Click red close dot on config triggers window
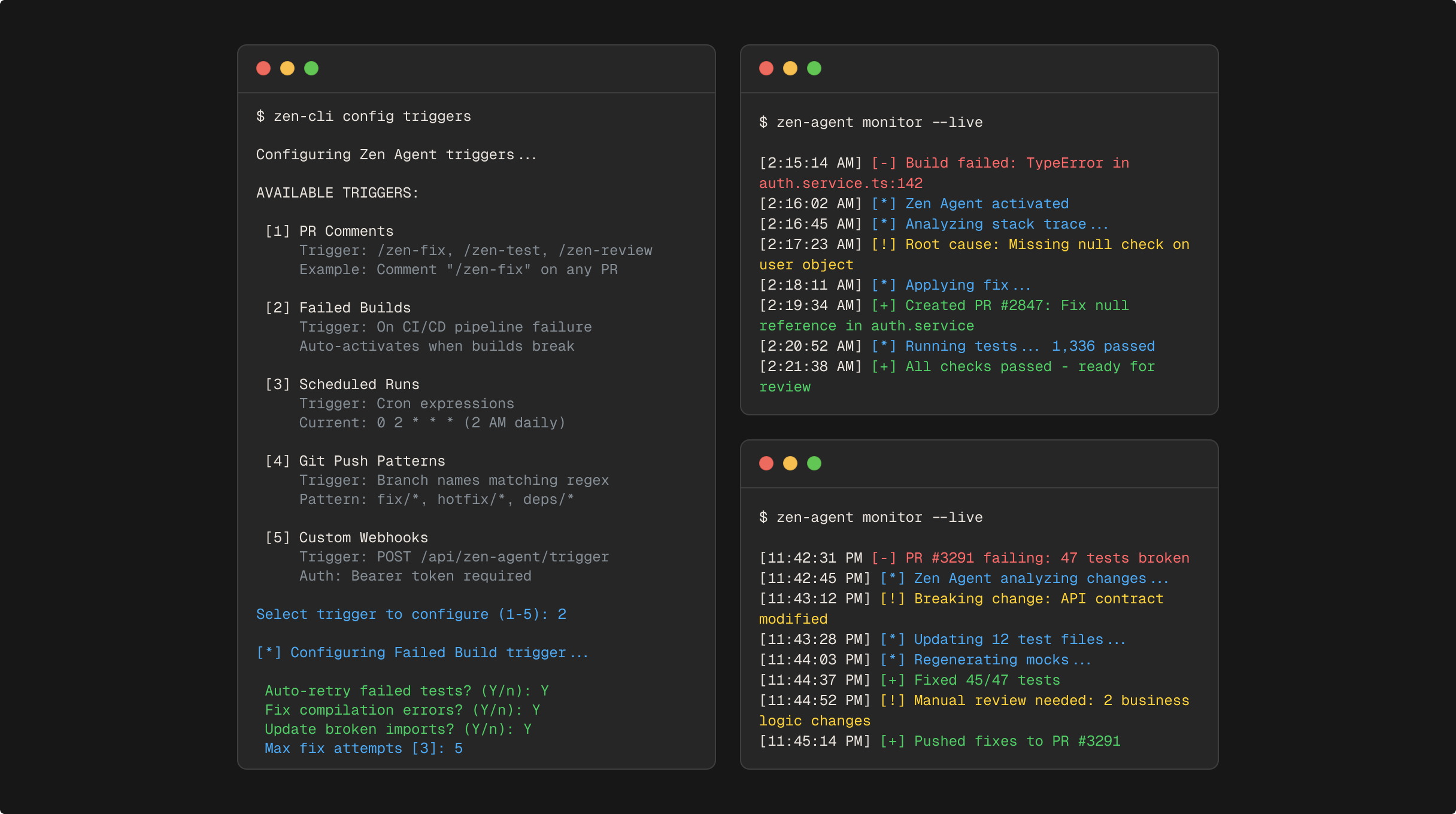This screenshot has width=1456, height=814. click(x=263, y=68)
